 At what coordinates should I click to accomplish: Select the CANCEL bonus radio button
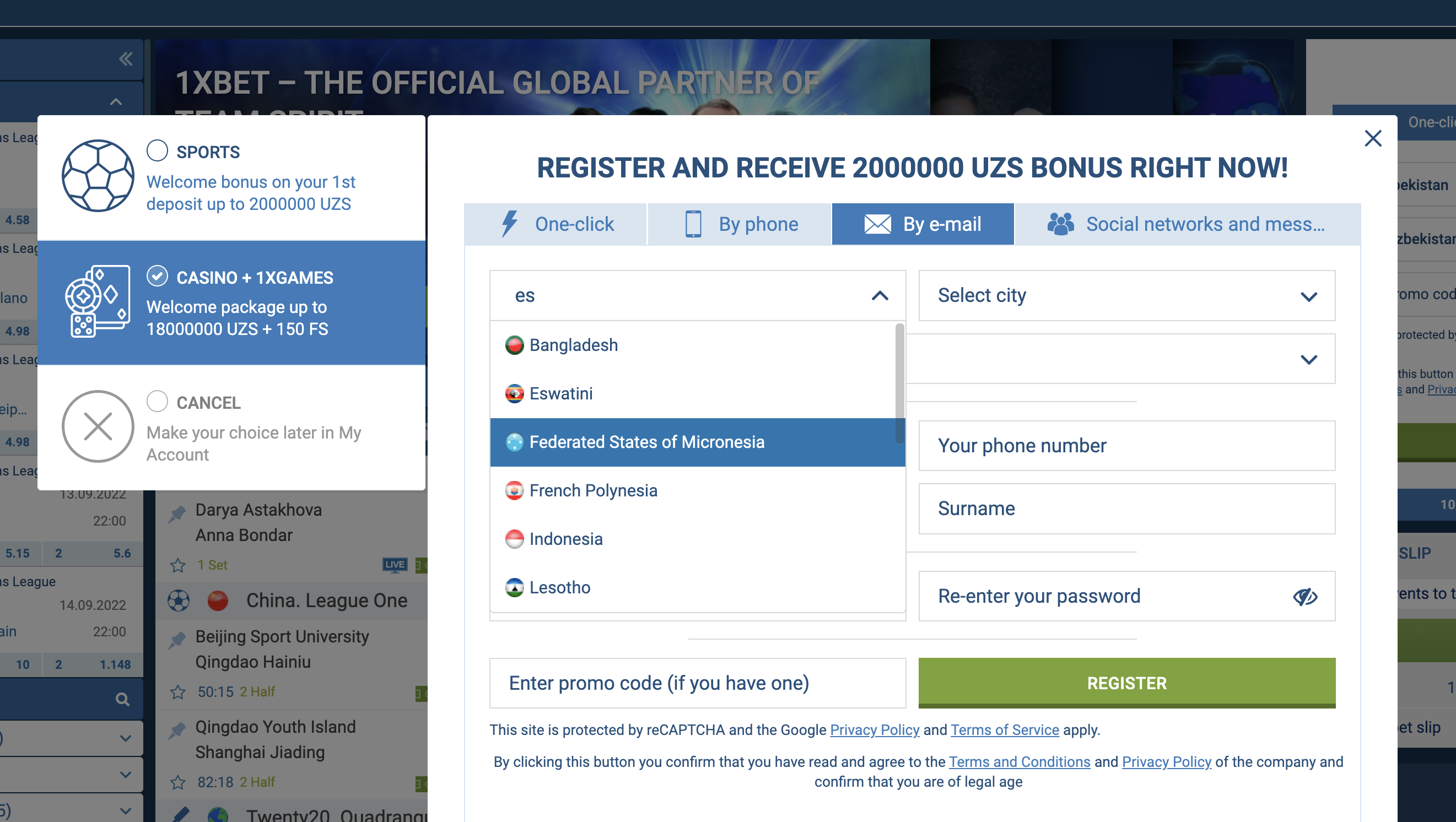click(157, 402)
